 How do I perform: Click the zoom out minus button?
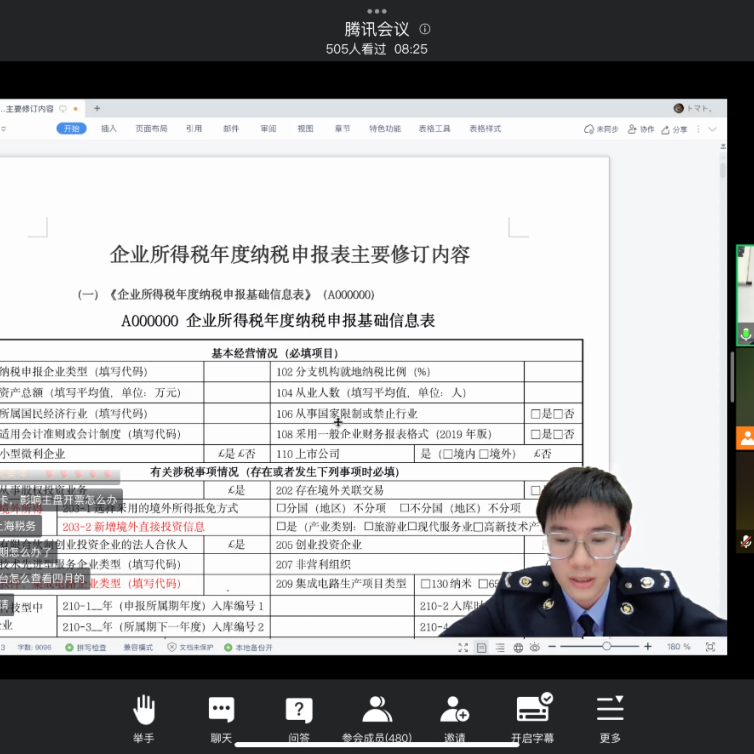[x=552, y=647]
